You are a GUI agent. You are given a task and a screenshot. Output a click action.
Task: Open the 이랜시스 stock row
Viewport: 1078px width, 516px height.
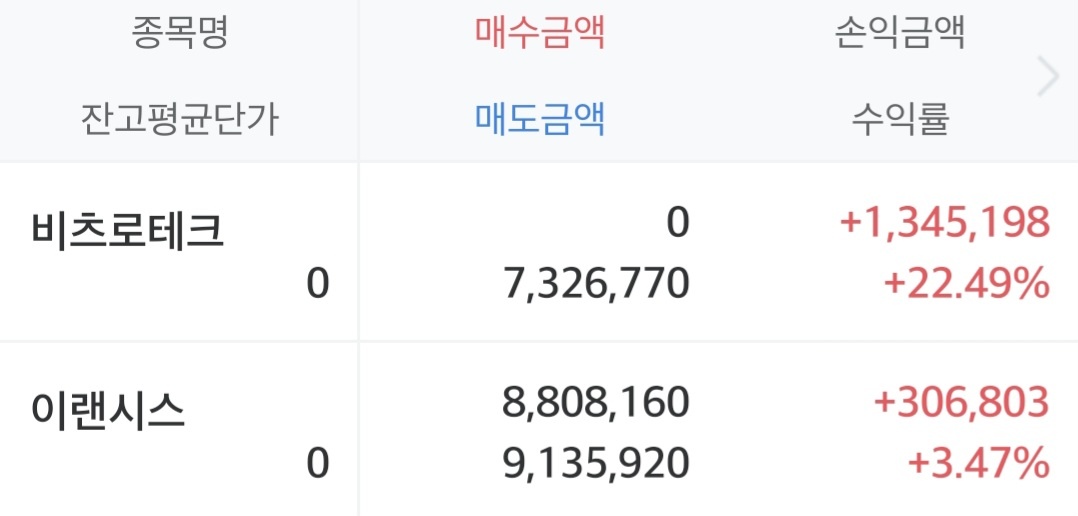(539, 429)
